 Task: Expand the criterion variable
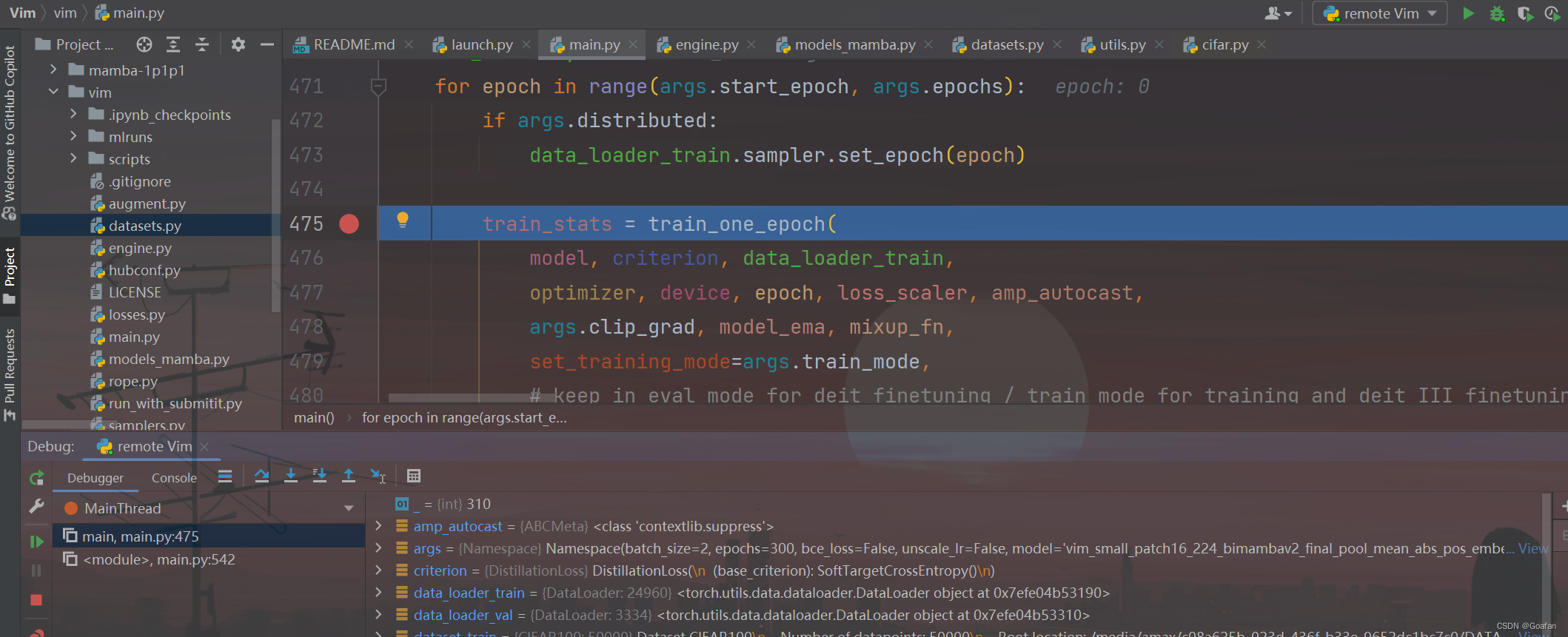point(378,570)
